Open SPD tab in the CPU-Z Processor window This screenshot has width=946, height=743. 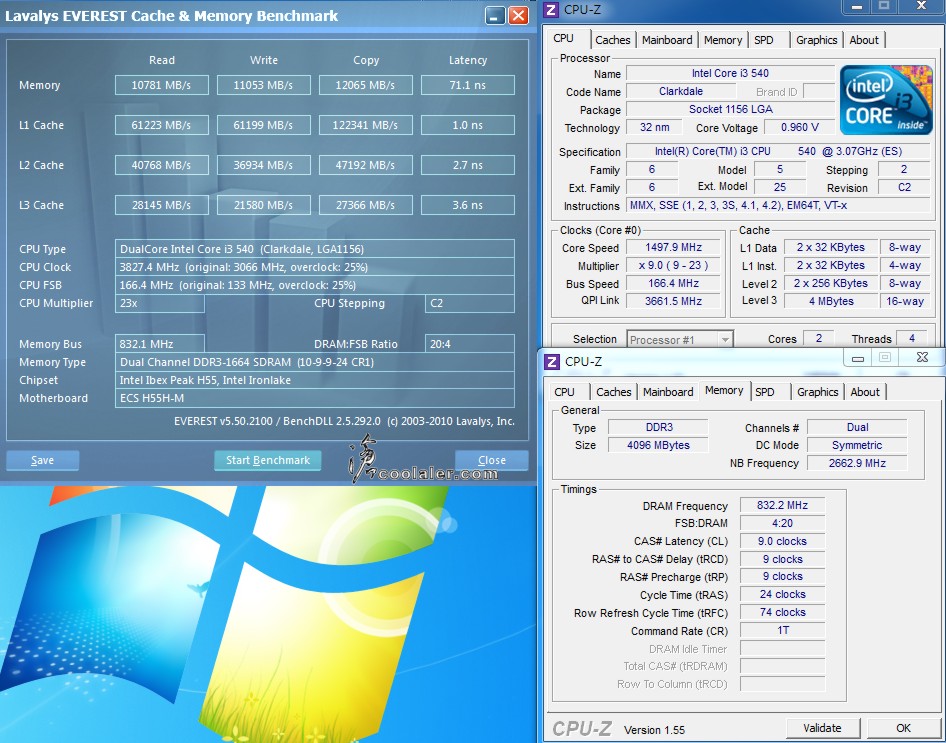coord(764,40)
